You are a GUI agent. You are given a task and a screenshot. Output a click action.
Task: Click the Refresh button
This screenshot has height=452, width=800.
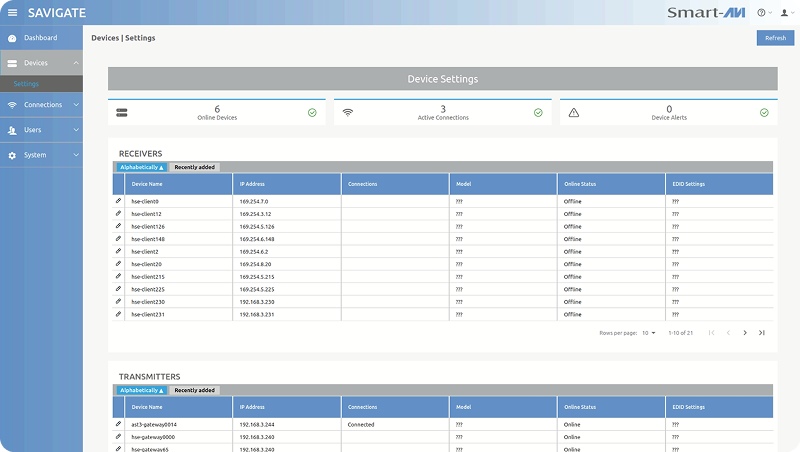pyautogui.click(x=775, y=38)
